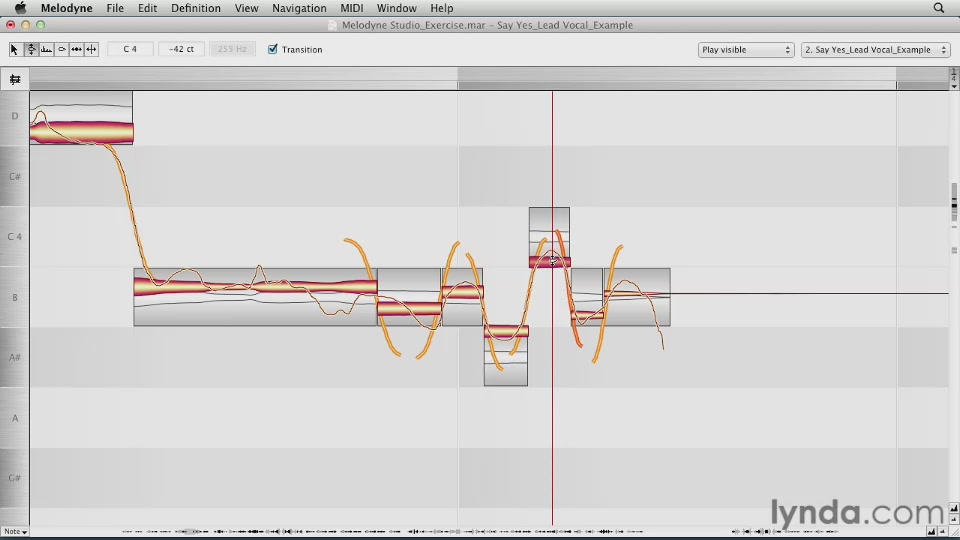Select the long D note blob
This screenshot has height=540, width=960.
pos(81,132)
